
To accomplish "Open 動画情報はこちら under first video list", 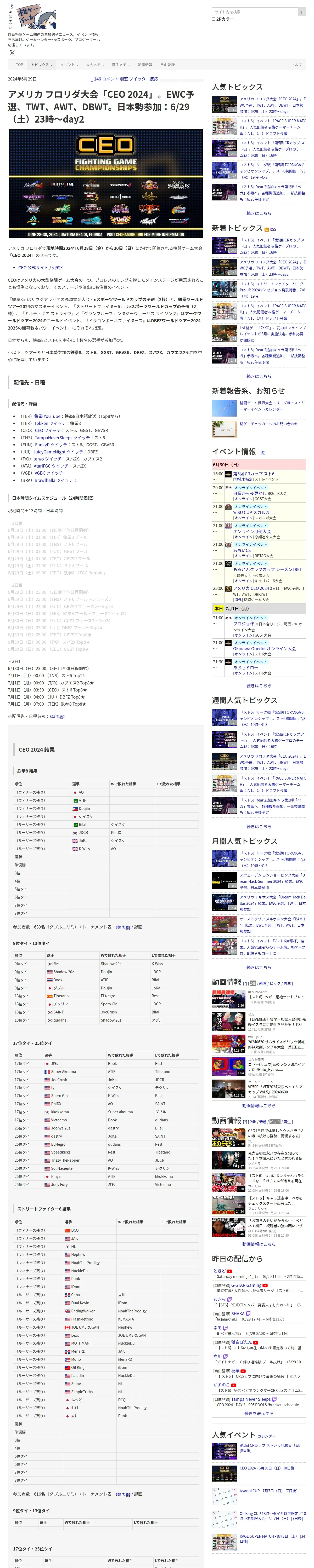I will 259,1105.
